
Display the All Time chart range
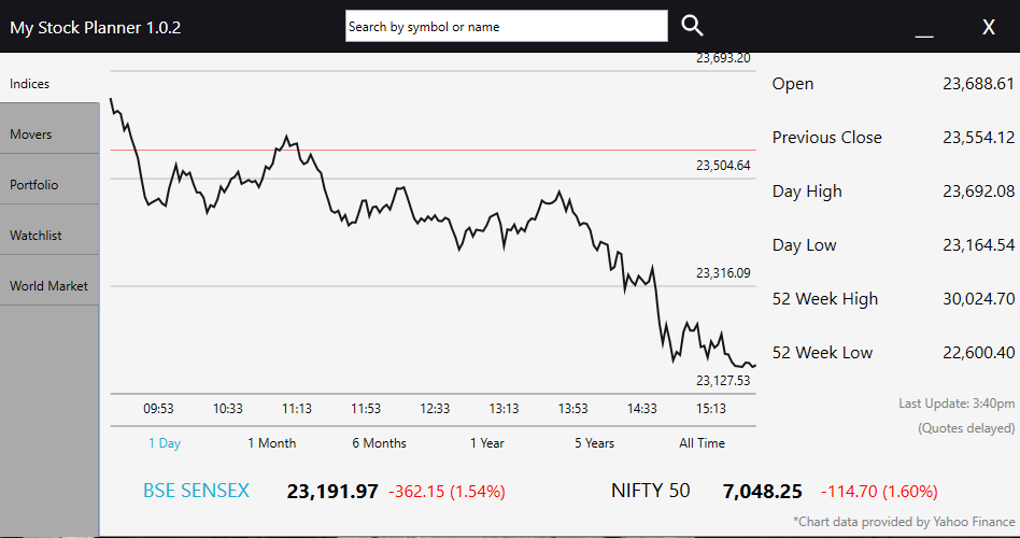tap(702, 443)
